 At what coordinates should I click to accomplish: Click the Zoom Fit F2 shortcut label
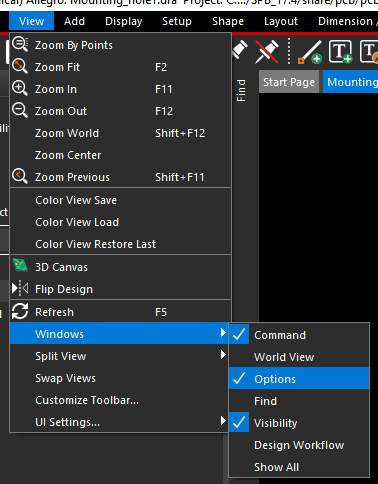pos(161,67)
